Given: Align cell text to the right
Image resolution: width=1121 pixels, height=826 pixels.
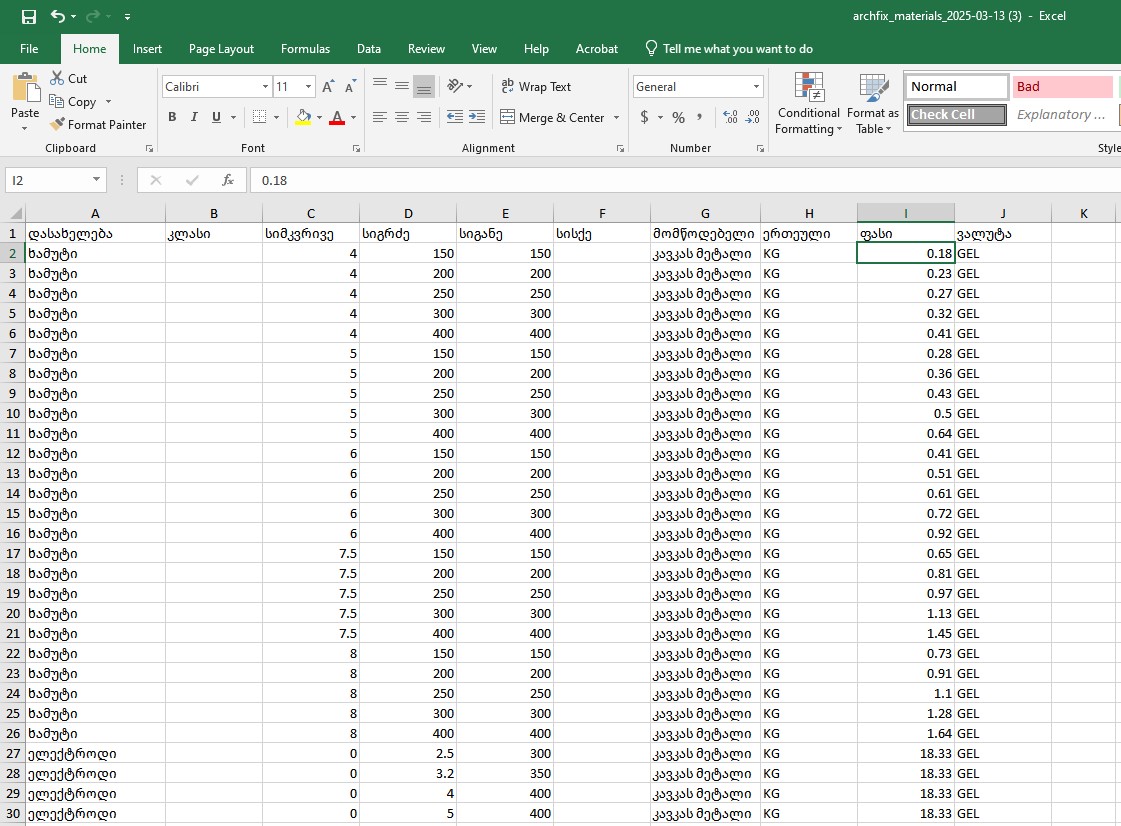Looking at the screenshot, I should coord(424,117).
